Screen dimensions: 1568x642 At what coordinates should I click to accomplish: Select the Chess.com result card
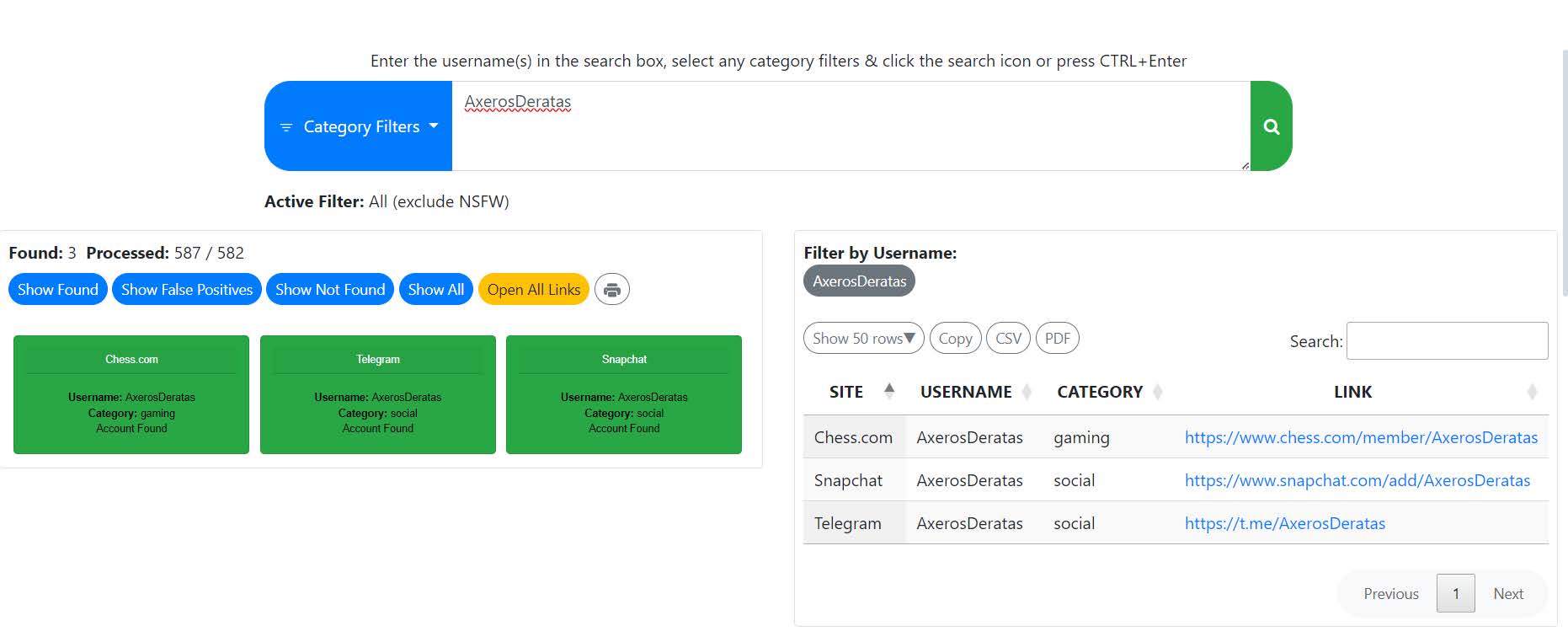131,394
